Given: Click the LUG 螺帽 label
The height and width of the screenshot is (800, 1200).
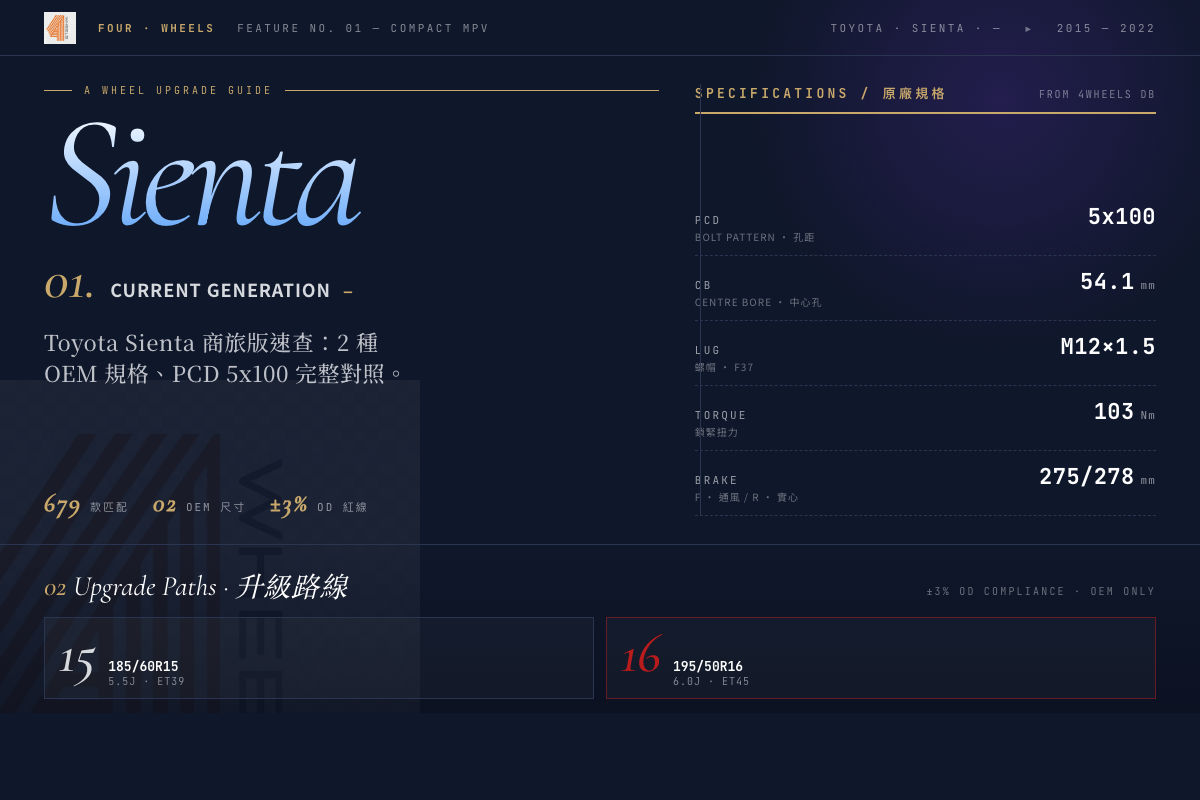Looking at the screenshot, I should click(x=724, y=358).
